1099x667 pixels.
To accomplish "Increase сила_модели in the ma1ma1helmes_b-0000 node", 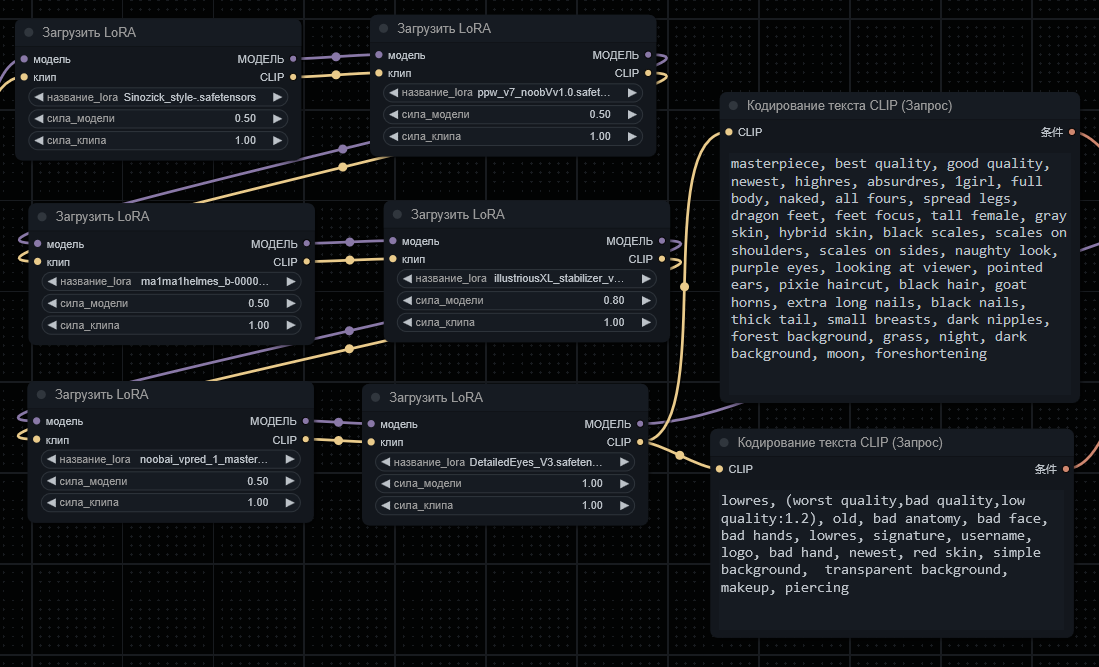I will (x=291, y=303).
